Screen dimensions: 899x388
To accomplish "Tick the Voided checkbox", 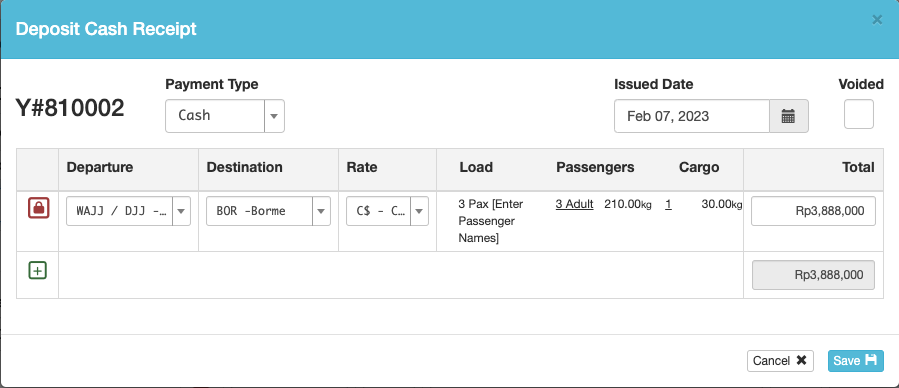I will click(x=858, y=114).
